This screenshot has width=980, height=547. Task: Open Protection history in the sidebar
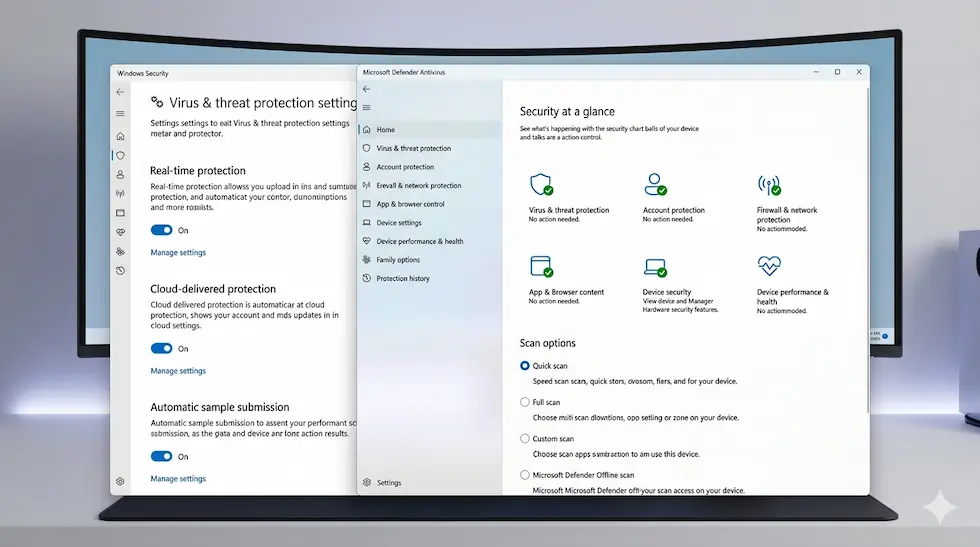point(402,278)
